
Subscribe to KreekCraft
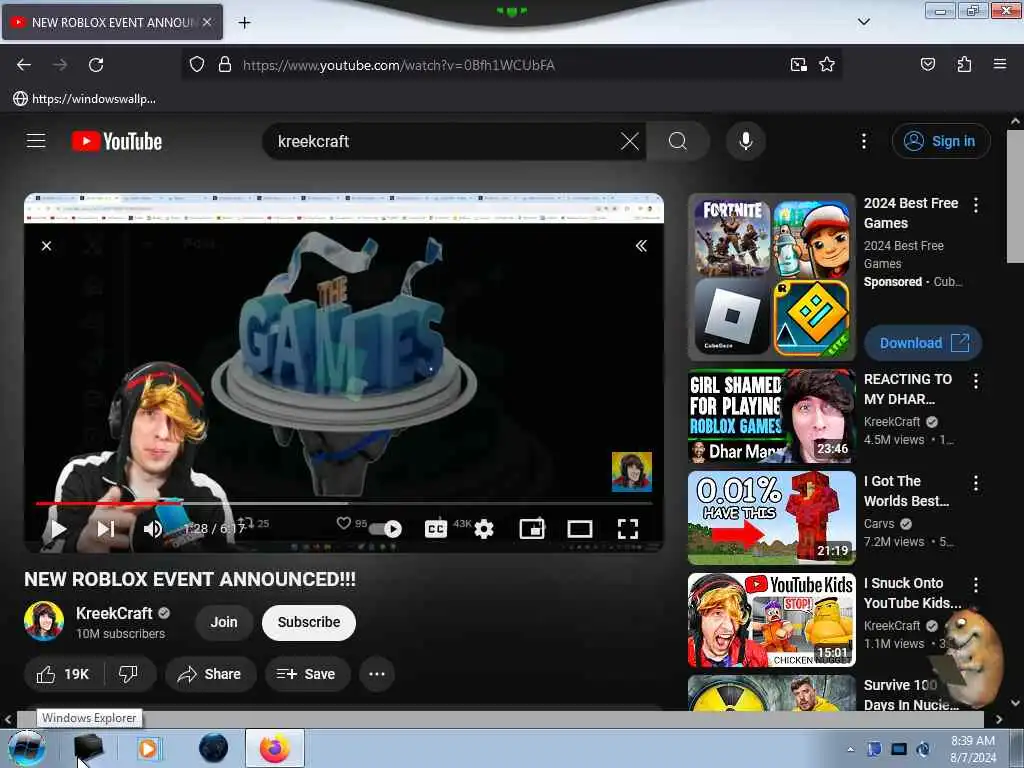click(309, 622)
